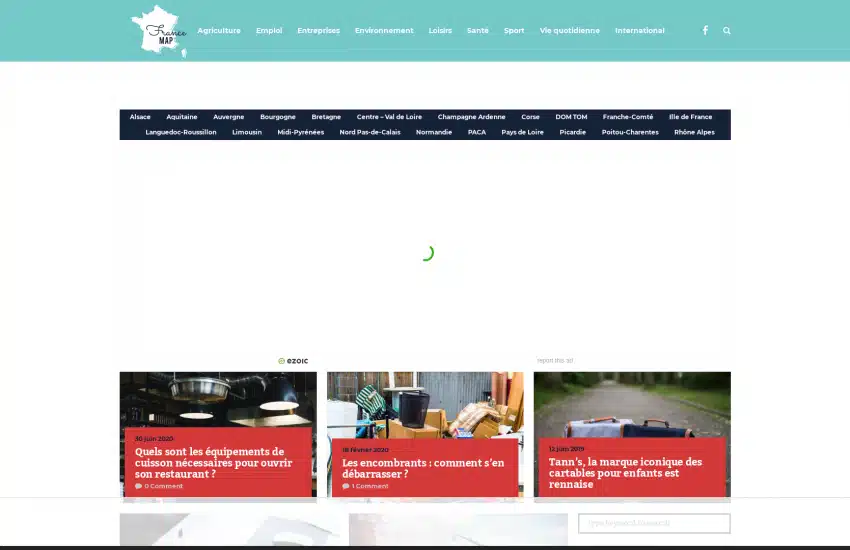
Task: Select the Languedoc-Roussillon link
Action: pos(181,132)
